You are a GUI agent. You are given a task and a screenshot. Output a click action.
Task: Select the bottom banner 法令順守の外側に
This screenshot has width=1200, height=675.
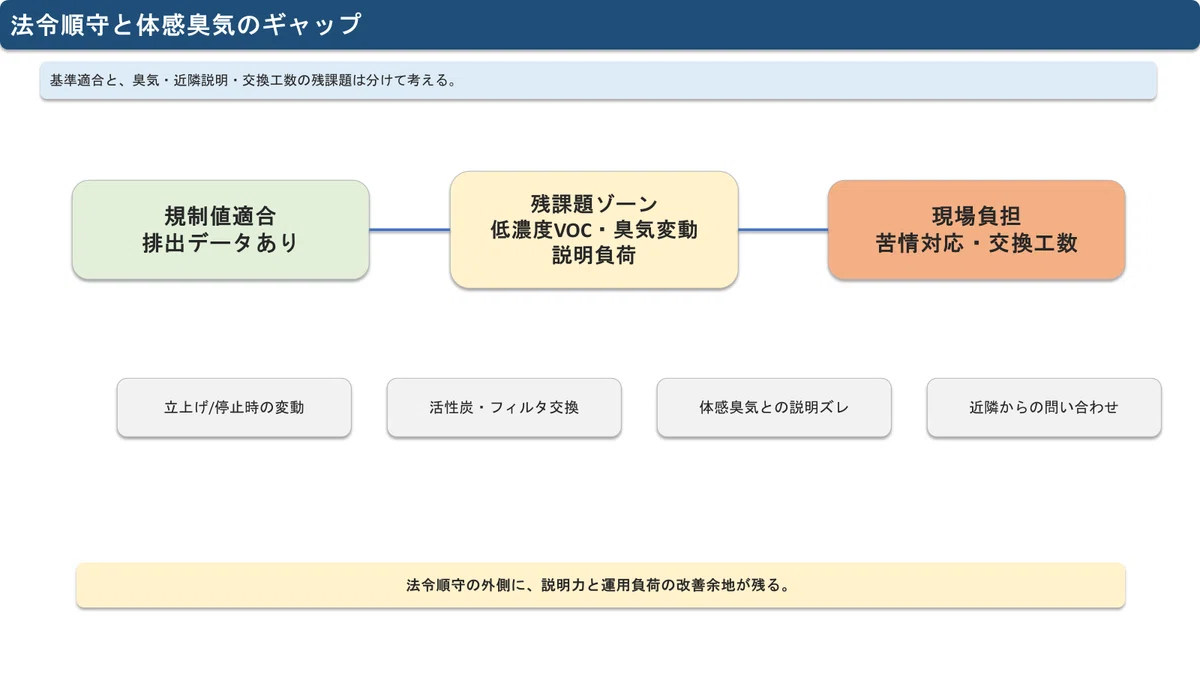pos(600,585)
